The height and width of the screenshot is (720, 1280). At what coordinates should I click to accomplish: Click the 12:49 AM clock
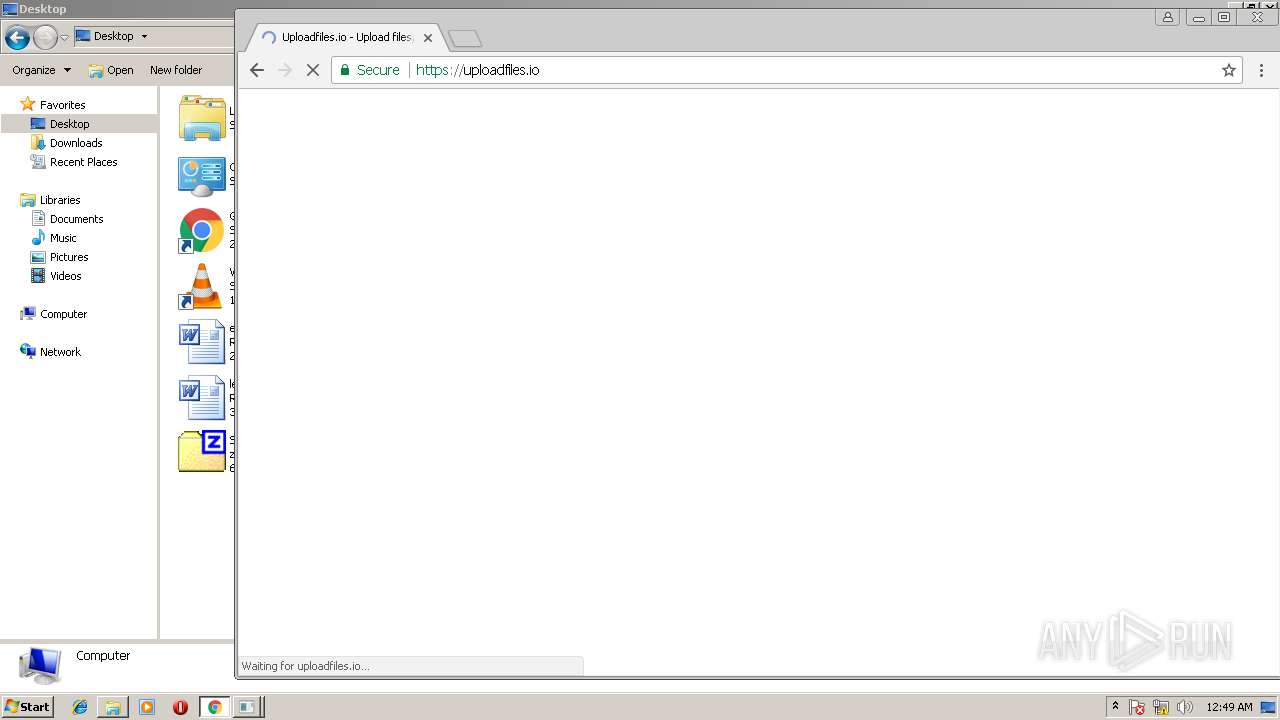pos(1229,707)
